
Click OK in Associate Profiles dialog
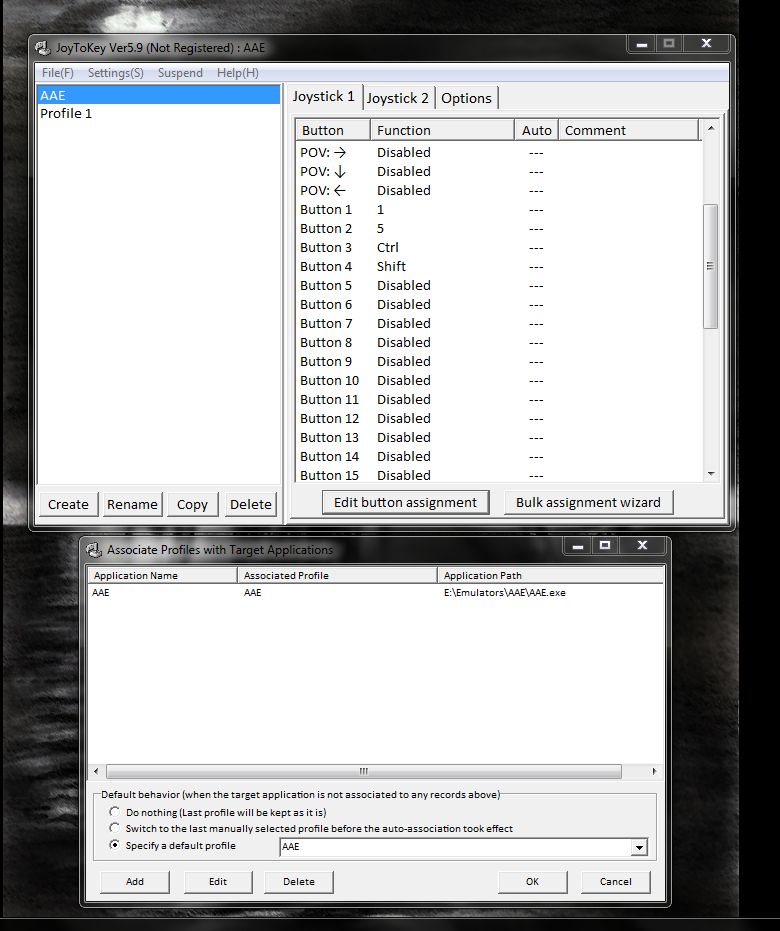pyautogui.click(x=532, y=882)
